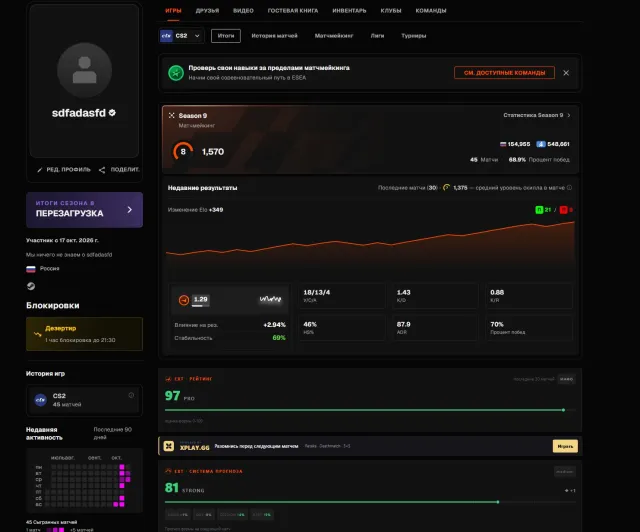640x532 pixels.
Task: Click the crossed-swords Season 9 icon
Action: tap(171, 116)
